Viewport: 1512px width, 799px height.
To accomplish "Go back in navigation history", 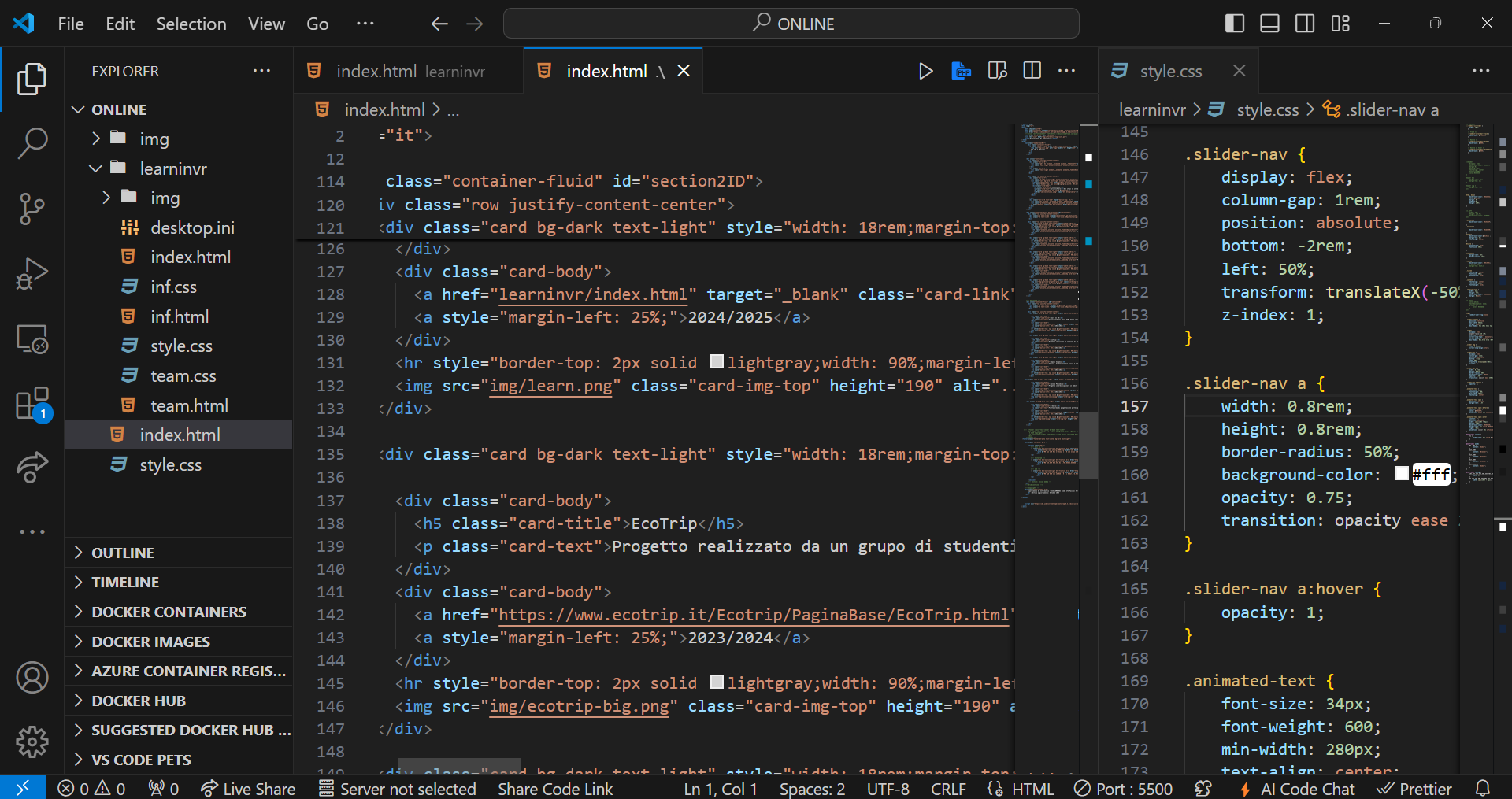I will [x=439, y=24].
